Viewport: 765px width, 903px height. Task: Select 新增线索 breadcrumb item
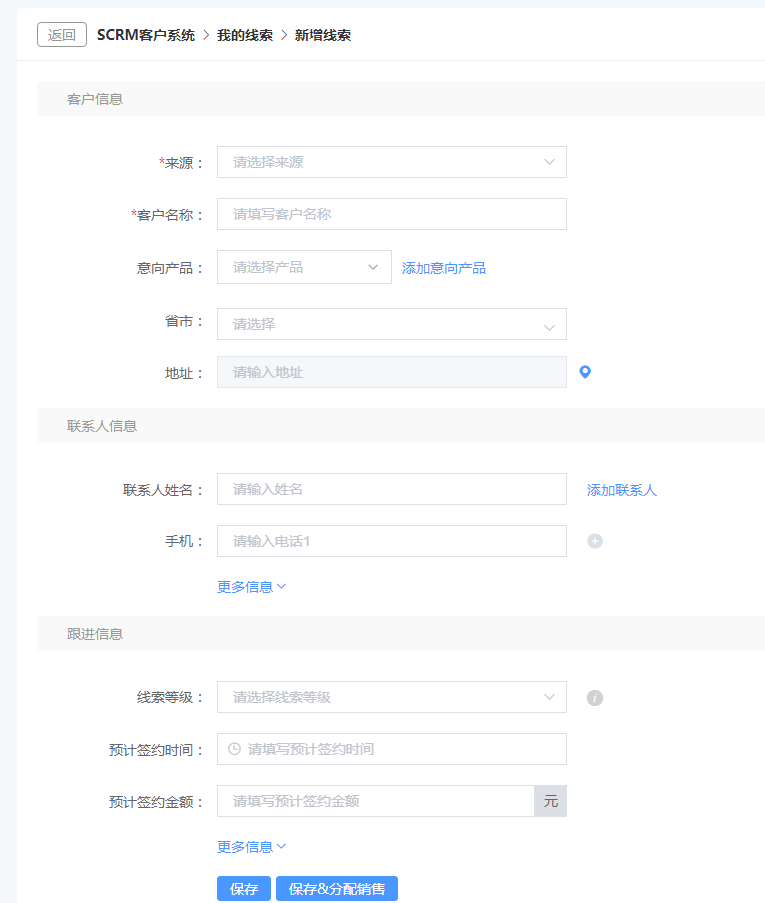323,35
